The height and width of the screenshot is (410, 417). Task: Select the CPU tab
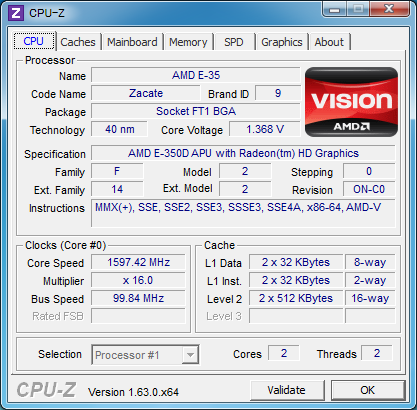pyautogui.click(x=34, y=41)
